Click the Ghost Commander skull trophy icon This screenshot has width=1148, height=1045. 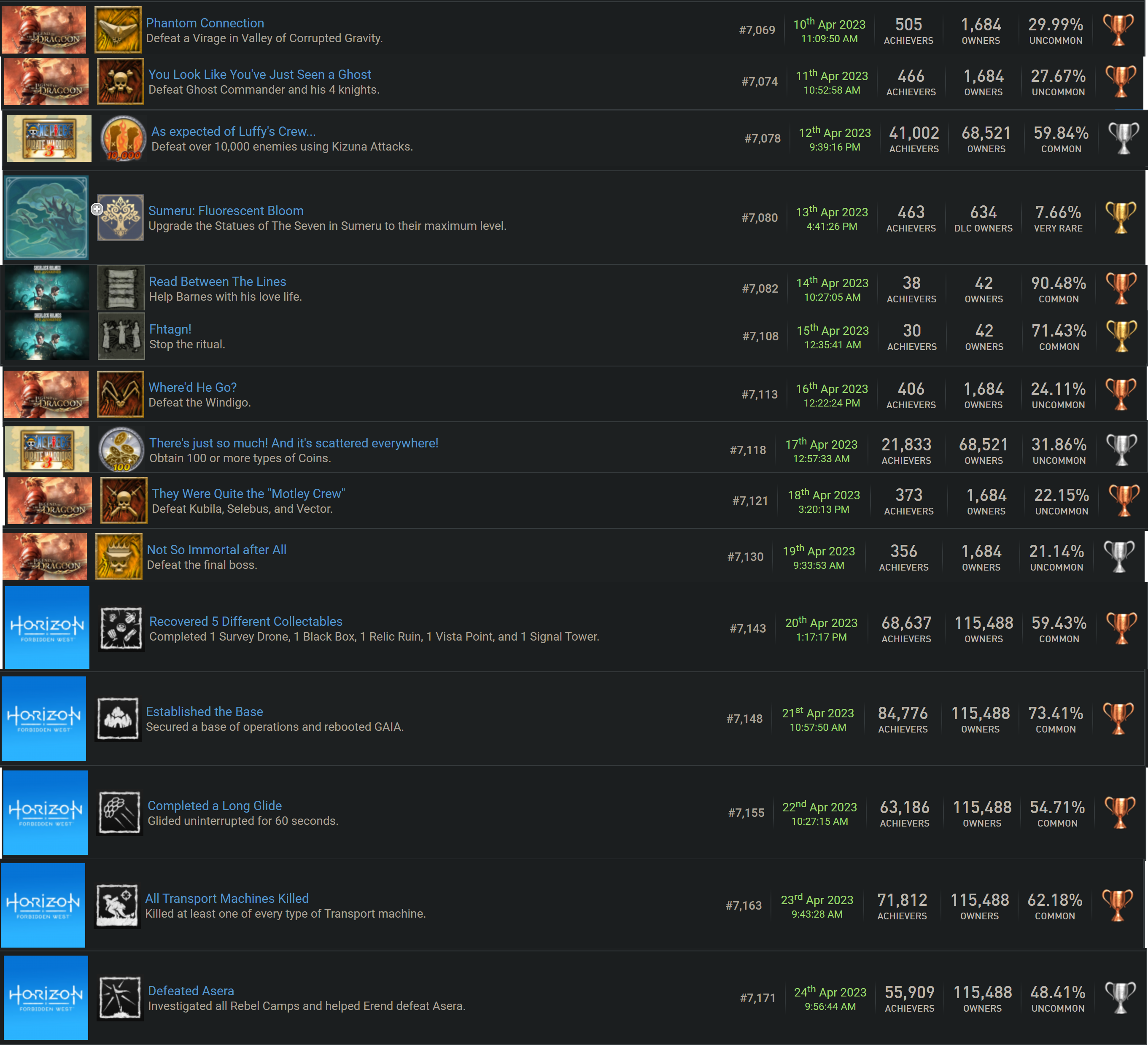pos(120,81)
